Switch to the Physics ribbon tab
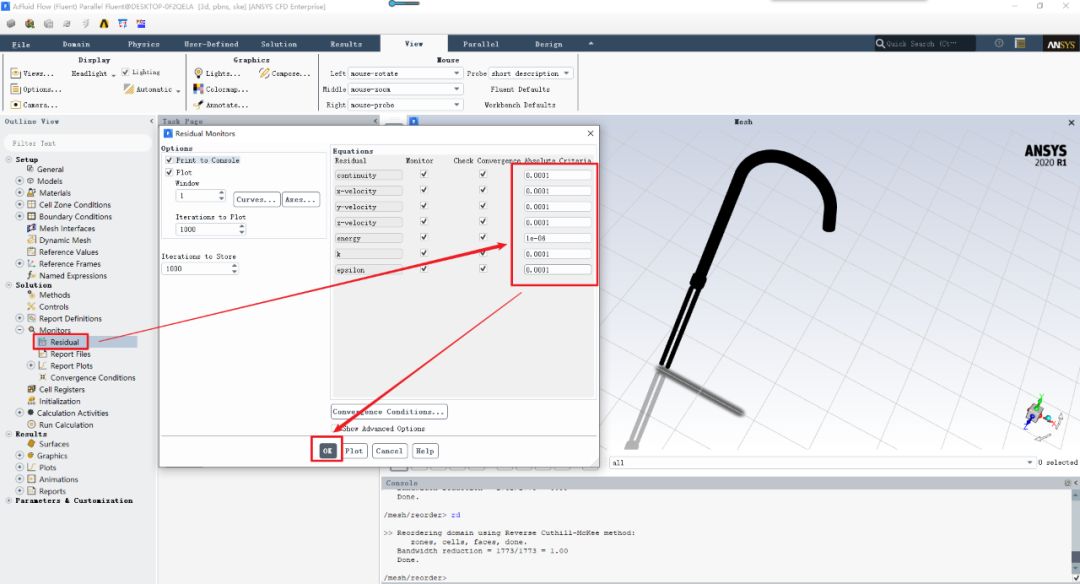This screenshot has height=584, width=1080. pyautogui.click(x=143, y=44)
